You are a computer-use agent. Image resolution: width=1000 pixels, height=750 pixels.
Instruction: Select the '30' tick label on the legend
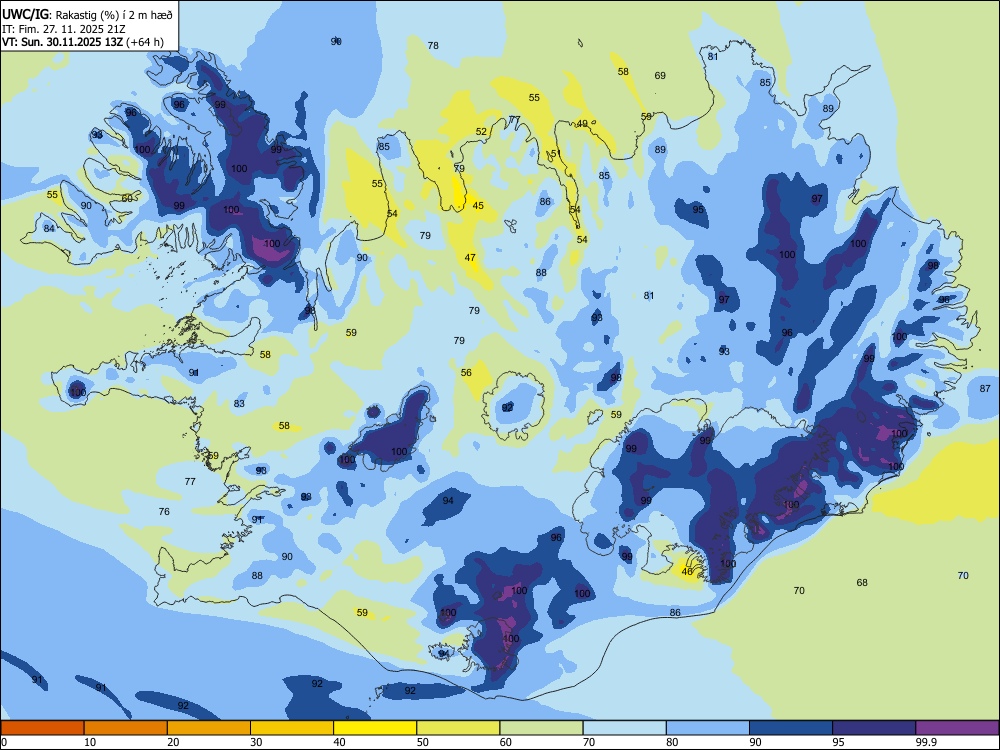pos(256,742)
